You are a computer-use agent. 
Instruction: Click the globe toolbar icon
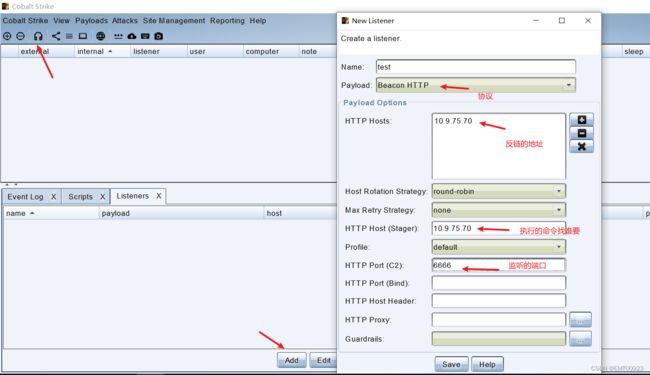[x=100, y=36]
